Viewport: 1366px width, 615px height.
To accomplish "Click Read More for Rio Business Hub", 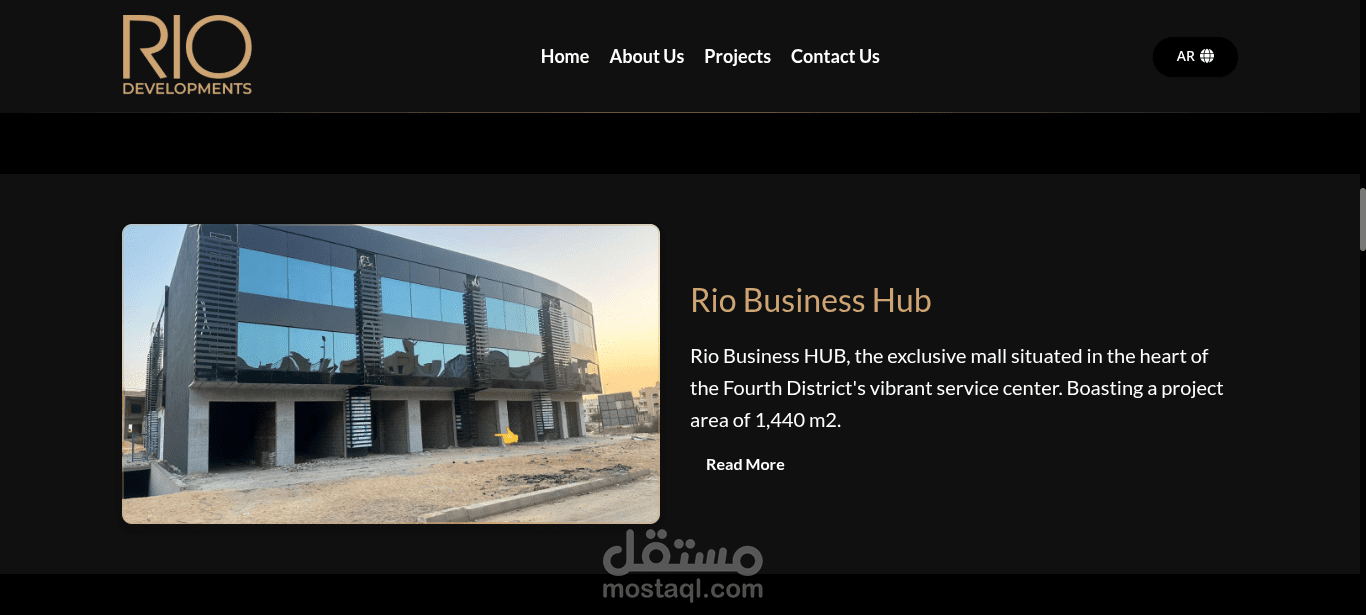I will pos(745,465).
